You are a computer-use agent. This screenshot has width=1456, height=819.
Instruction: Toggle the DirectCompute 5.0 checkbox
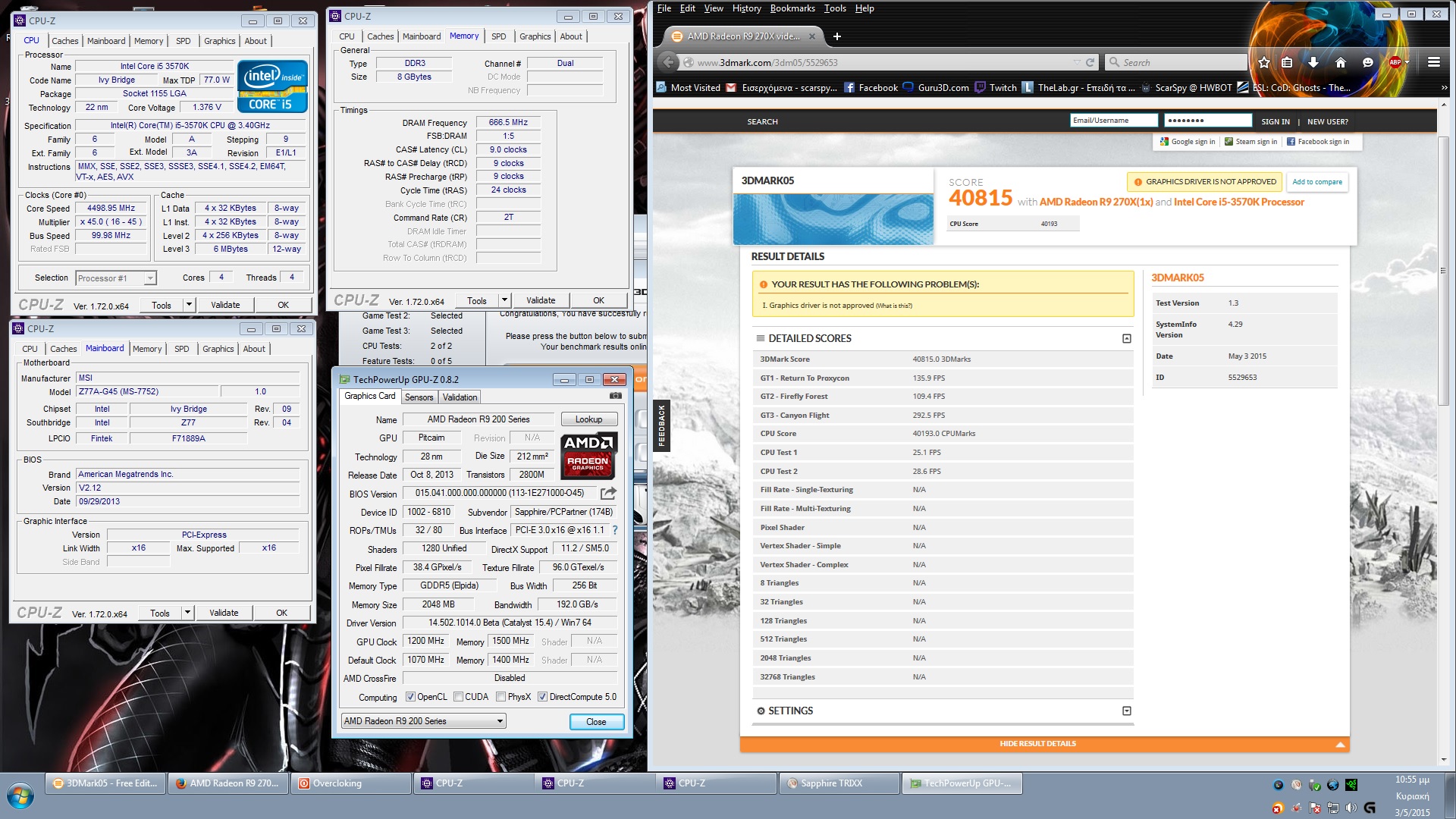(x=542, y=696)
